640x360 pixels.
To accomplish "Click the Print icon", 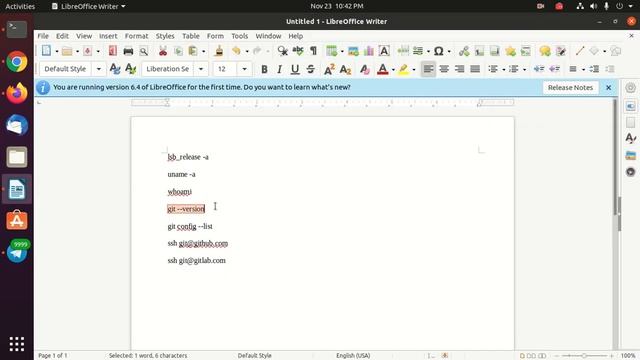I will (x=128, y=51).
